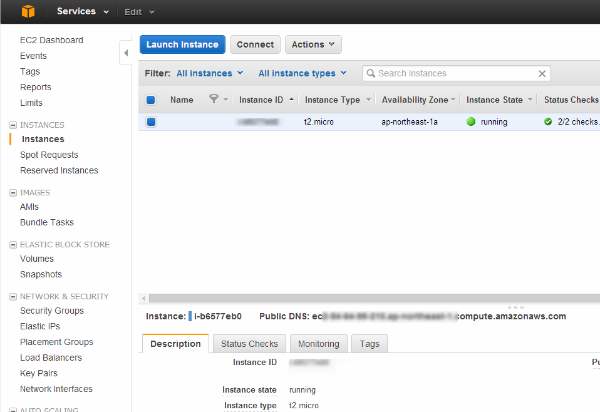Open Network Interfaces in the sidebar
This screenshot has height=412, width=600.
pos(56,389)
